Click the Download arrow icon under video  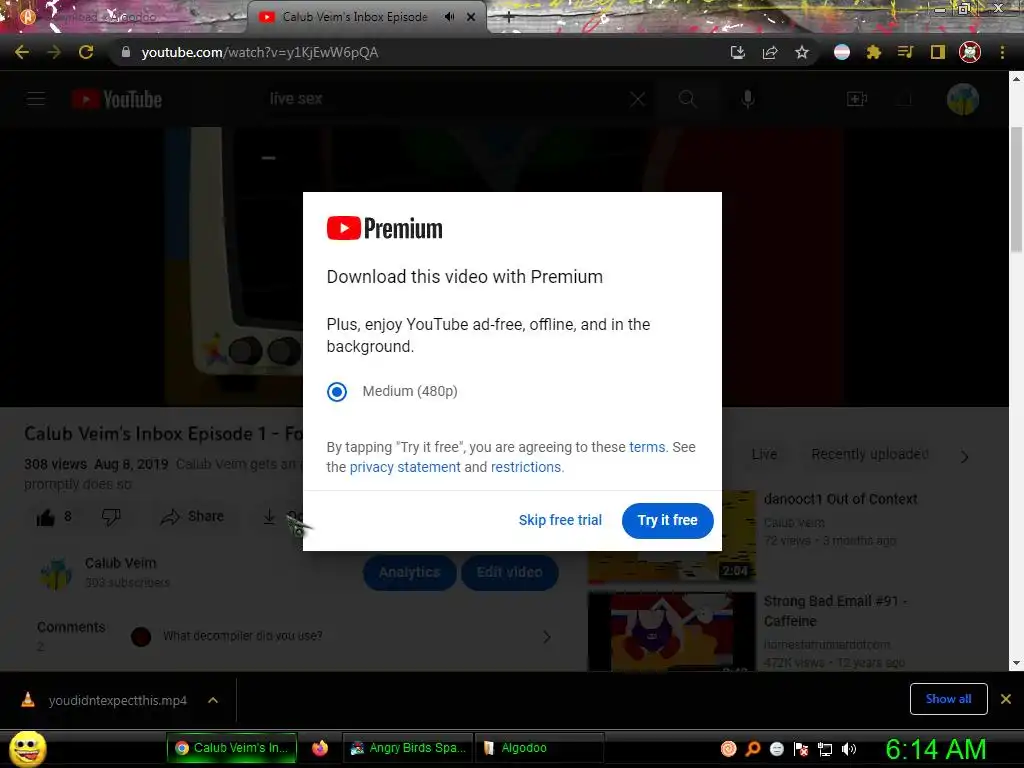pyautogui.click(x=269, y=517)
